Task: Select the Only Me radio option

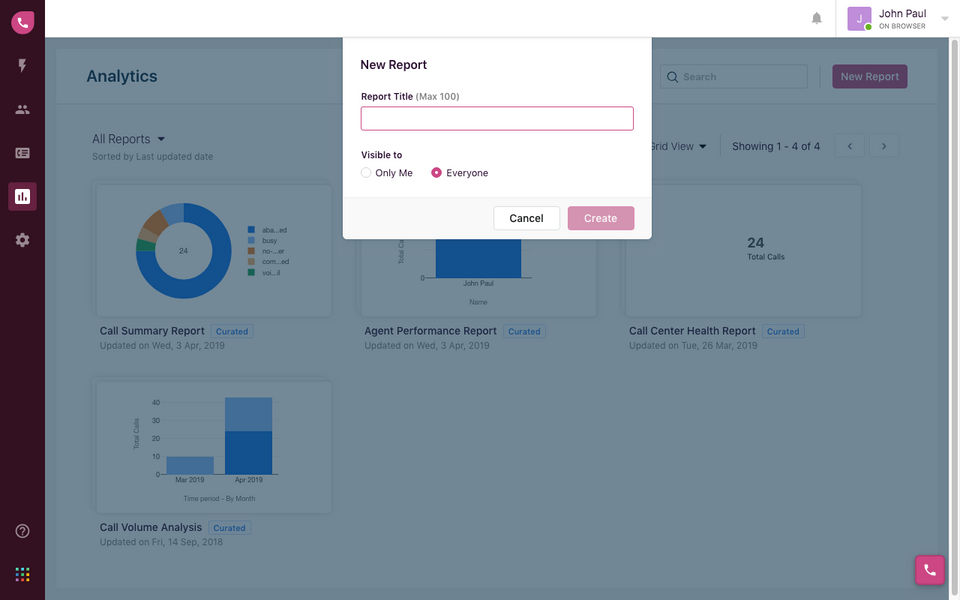Action: pyautogui.click(x=366, y=173)
